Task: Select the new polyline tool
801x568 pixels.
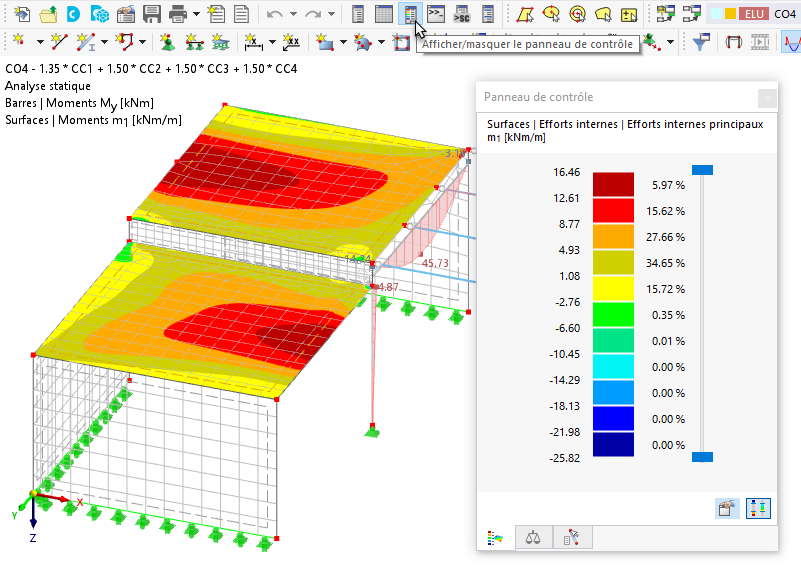Action: point(125,41)
